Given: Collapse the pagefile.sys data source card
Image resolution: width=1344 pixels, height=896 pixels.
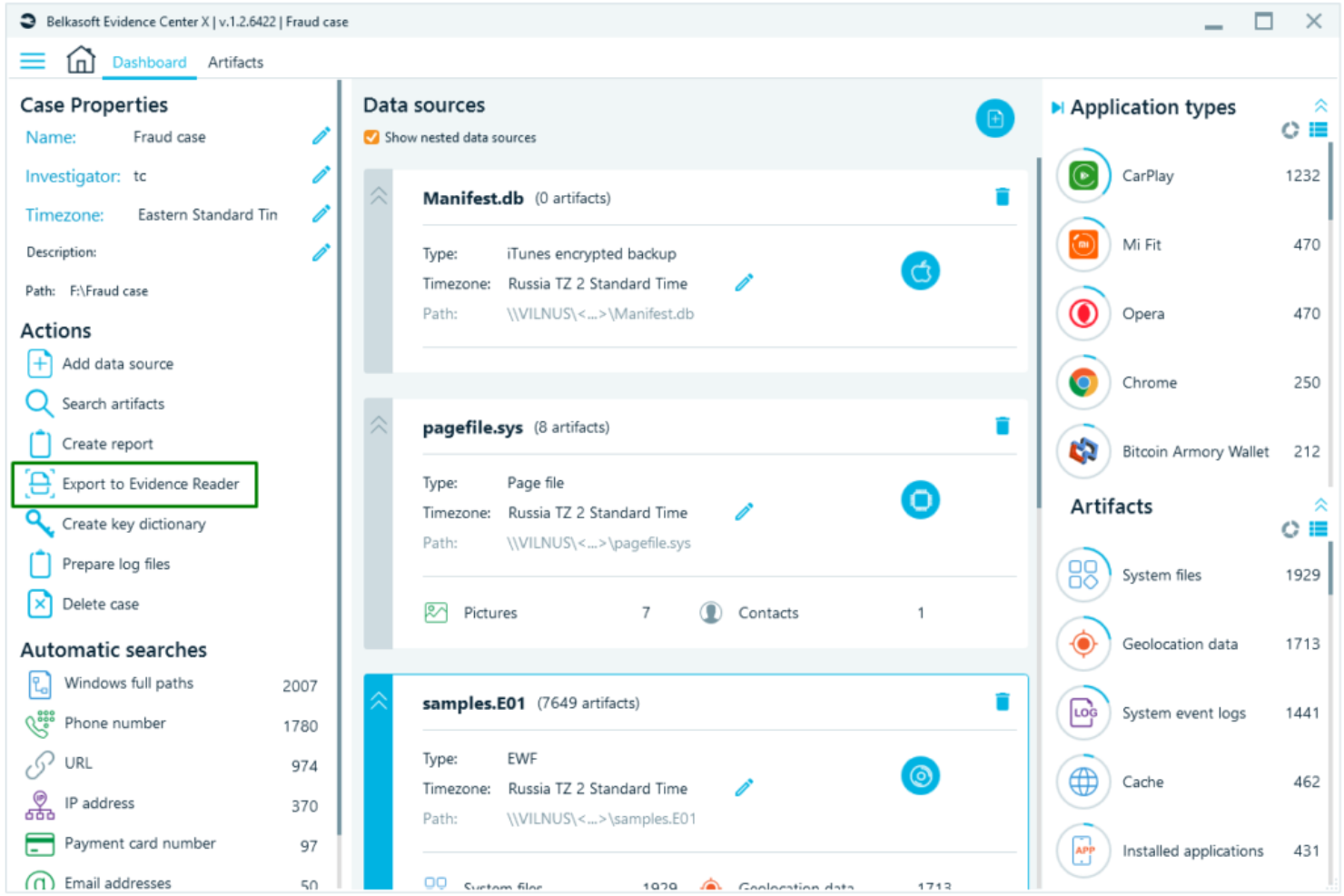Looking at the screenshot, I should 379,425.
